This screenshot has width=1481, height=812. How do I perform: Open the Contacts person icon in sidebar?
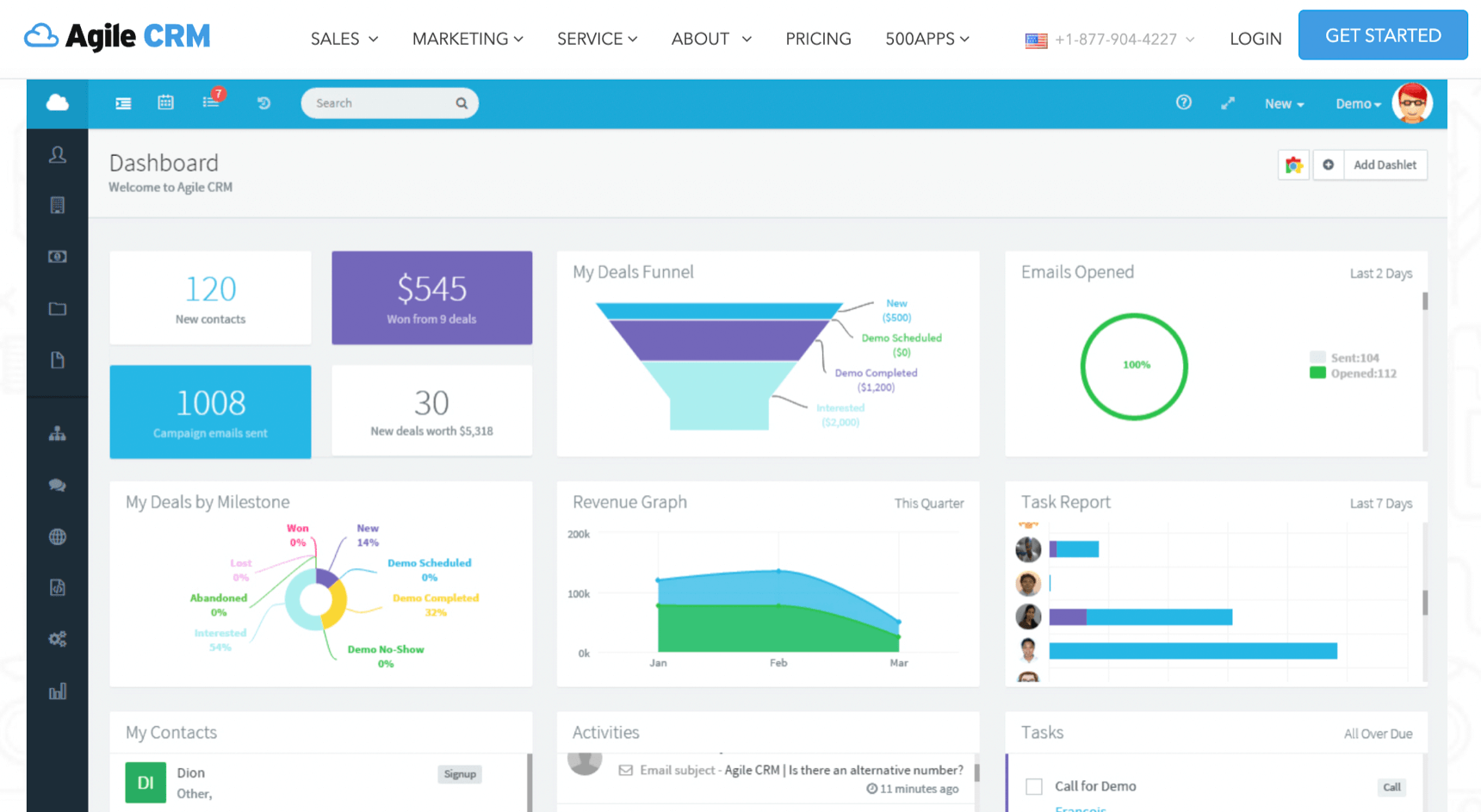pyautogui.click(x=58, y=154)
